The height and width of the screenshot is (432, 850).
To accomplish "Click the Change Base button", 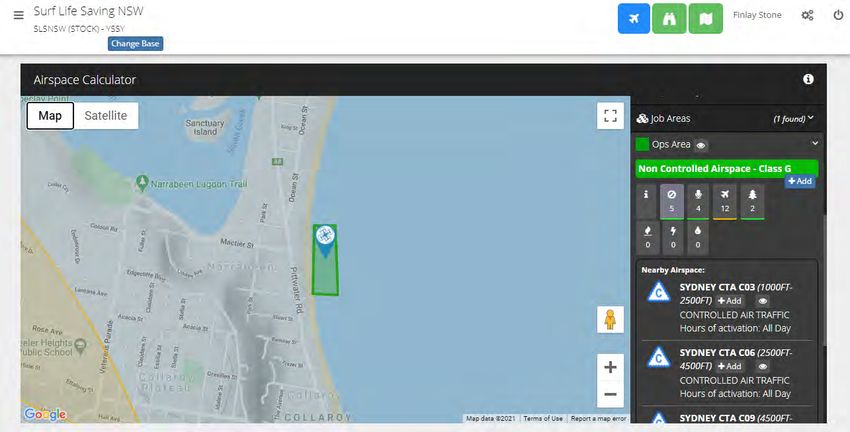I will 135,43.
